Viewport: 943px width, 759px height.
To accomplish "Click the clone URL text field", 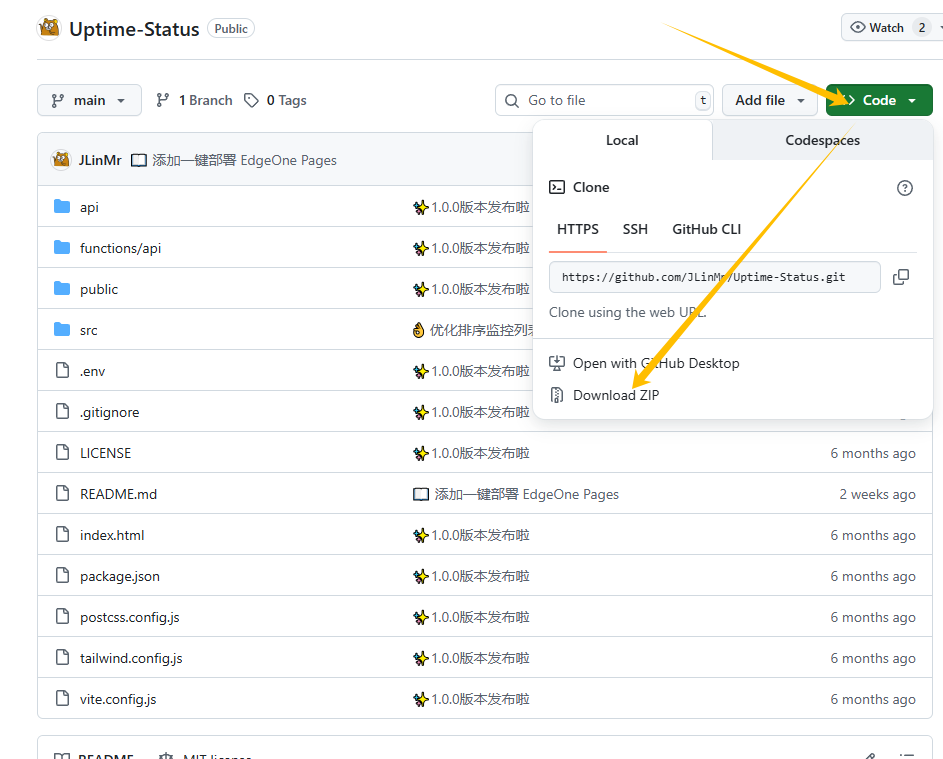I will click(714, 277).
